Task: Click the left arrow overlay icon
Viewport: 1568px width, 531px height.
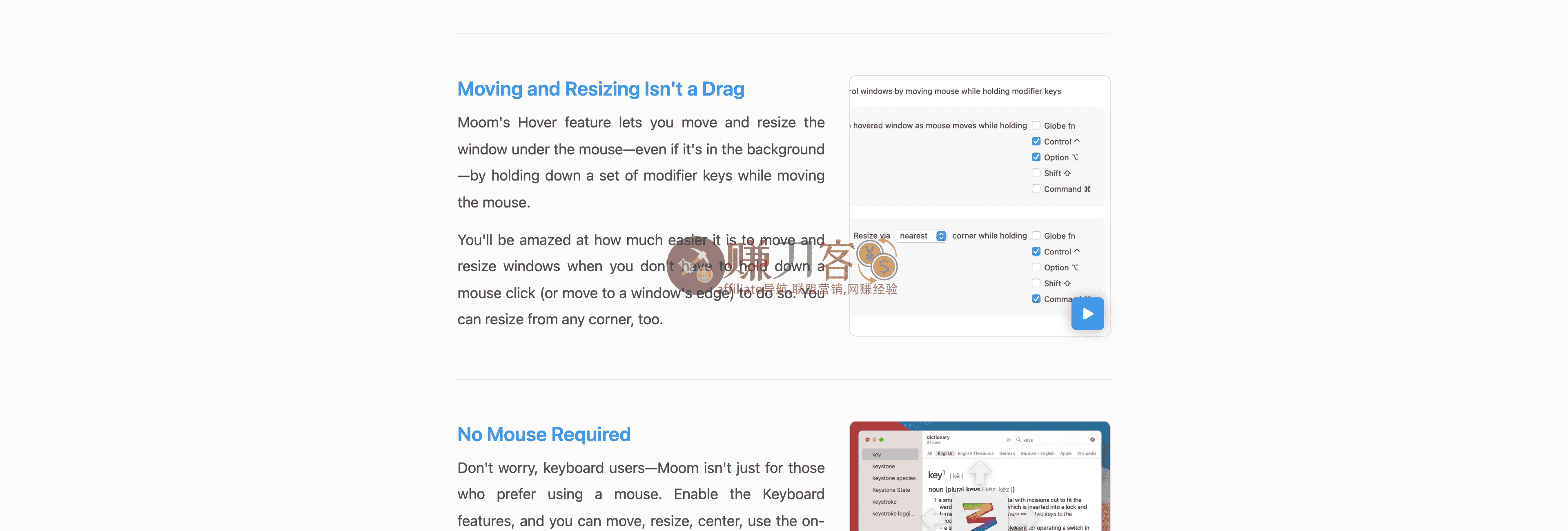Action: click(933, 519)
